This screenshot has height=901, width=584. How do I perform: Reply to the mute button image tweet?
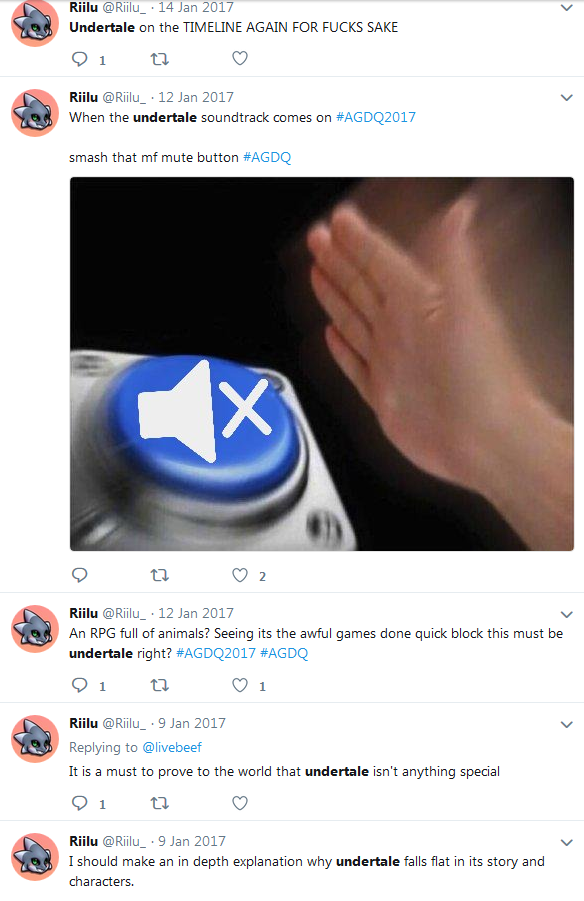pos(79,575)
